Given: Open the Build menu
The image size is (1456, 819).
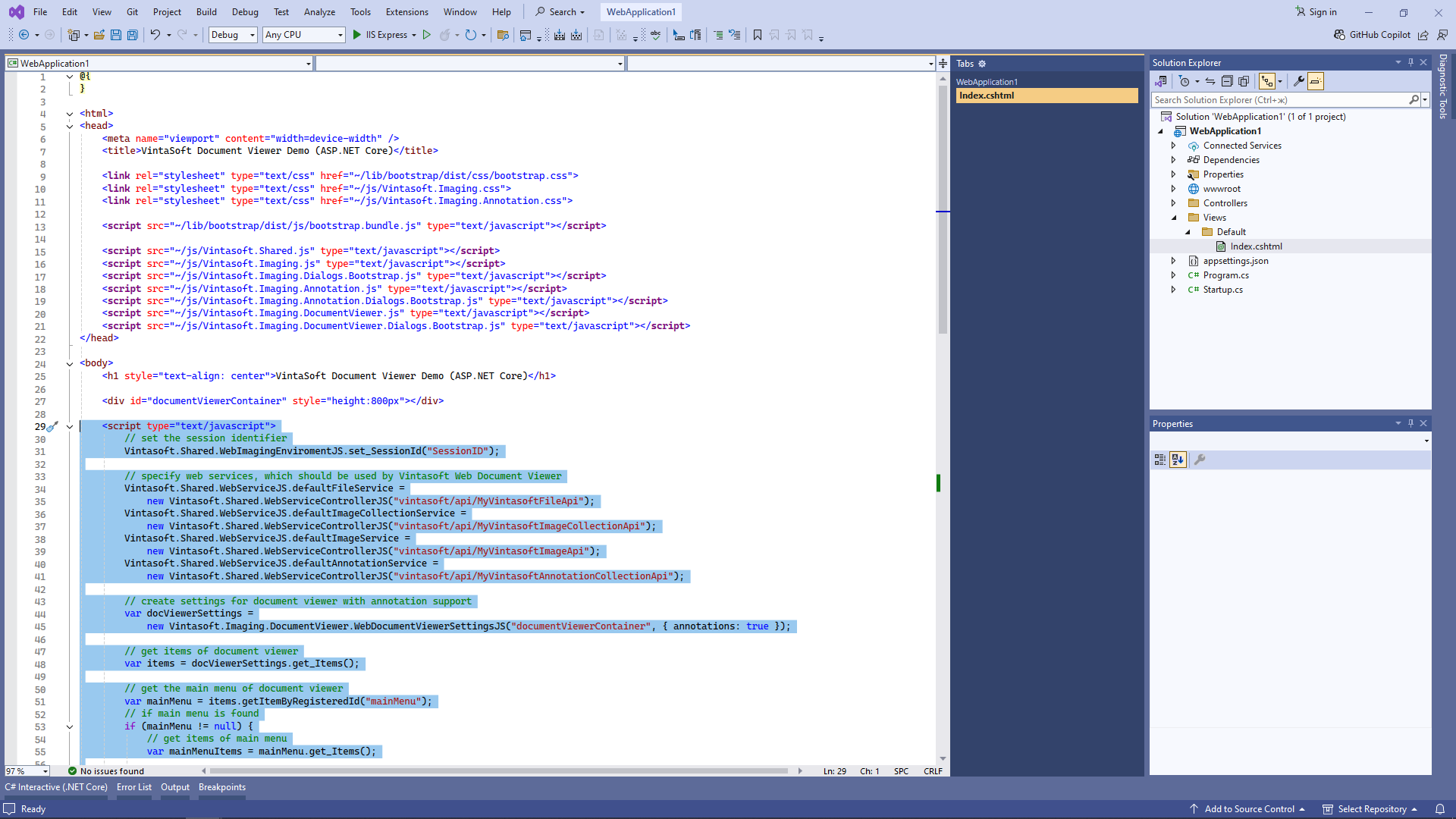Looking at the screenshot, I should point(206,12).
